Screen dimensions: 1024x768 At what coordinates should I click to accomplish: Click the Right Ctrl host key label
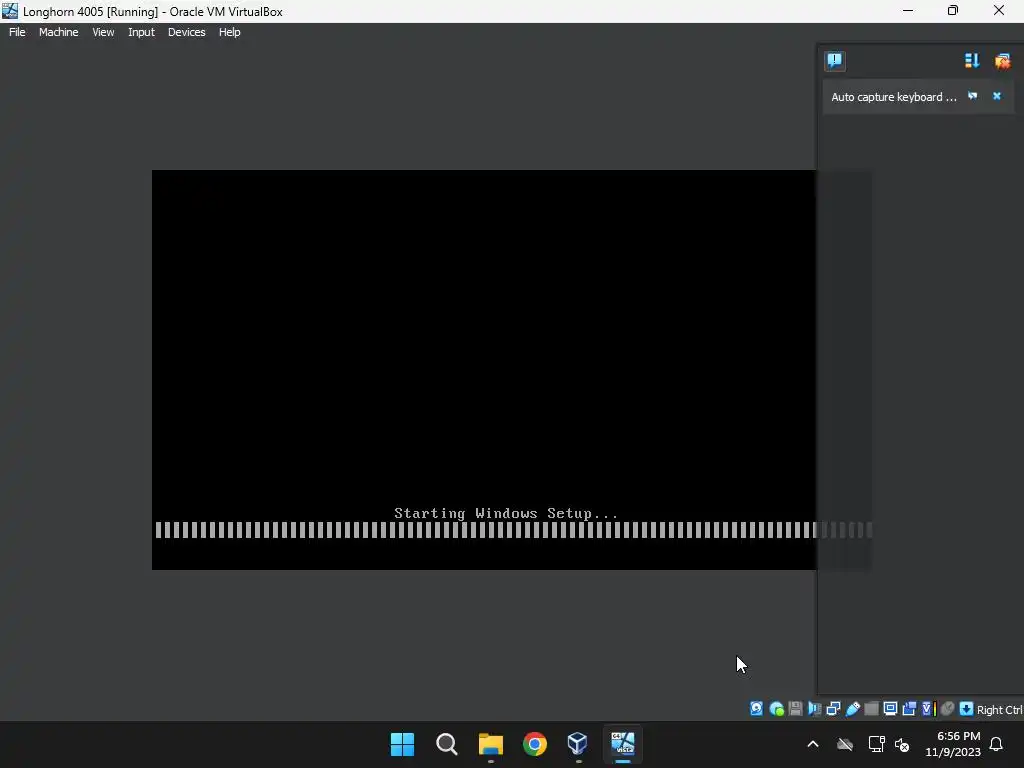click(1000, 710)
